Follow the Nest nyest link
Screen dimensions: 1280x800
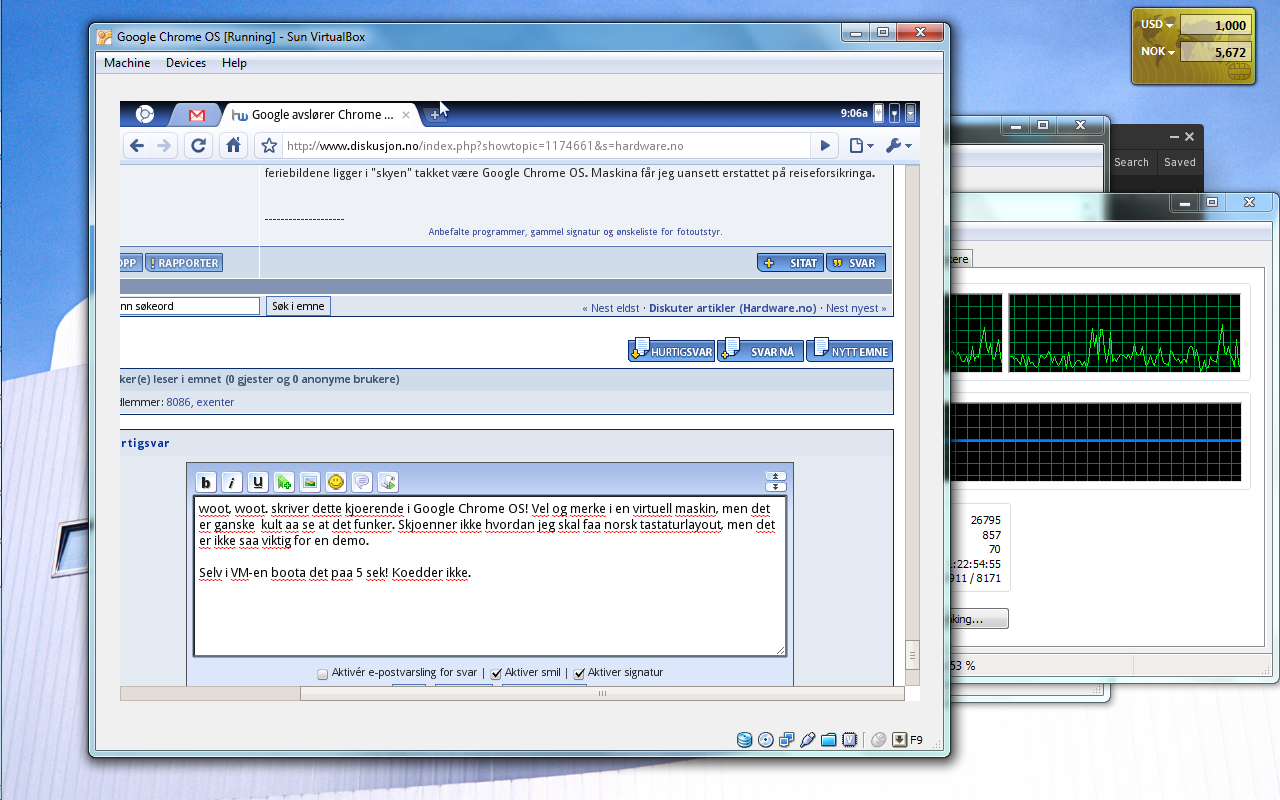click(855, 308)
